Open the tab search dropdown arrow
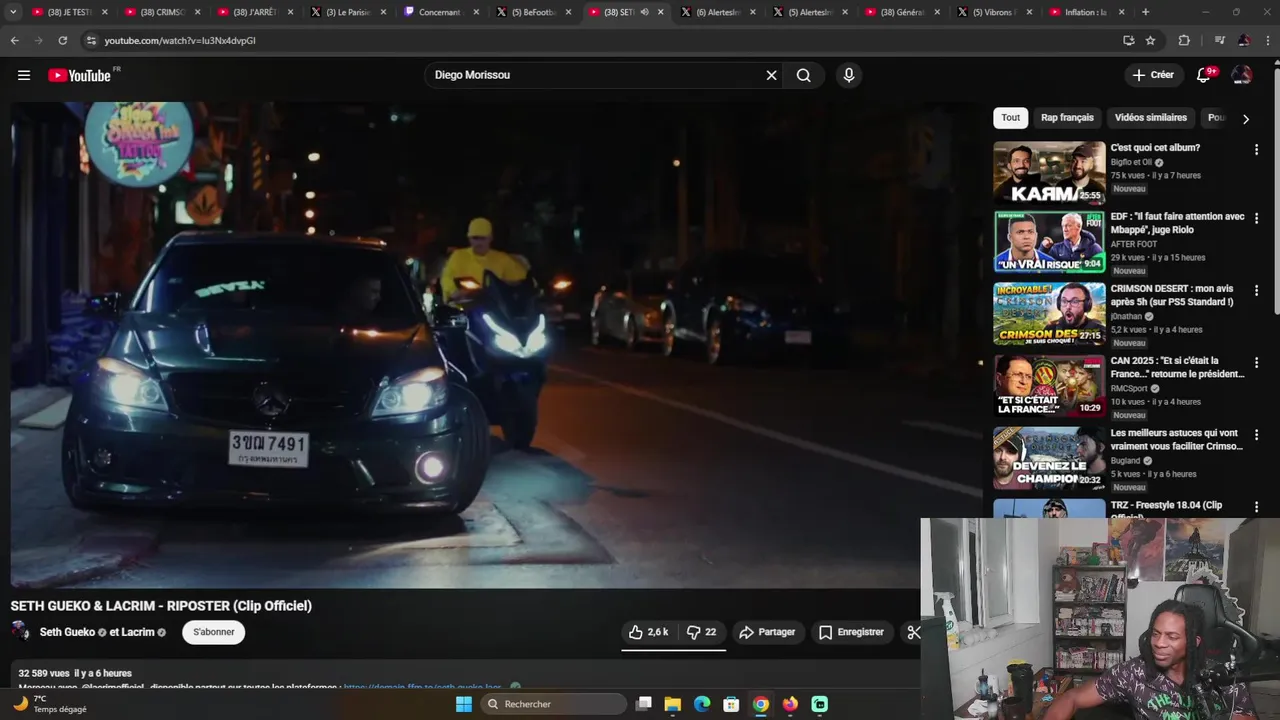The width and height of the screenshot is (1280, 720). pos(13,12)
